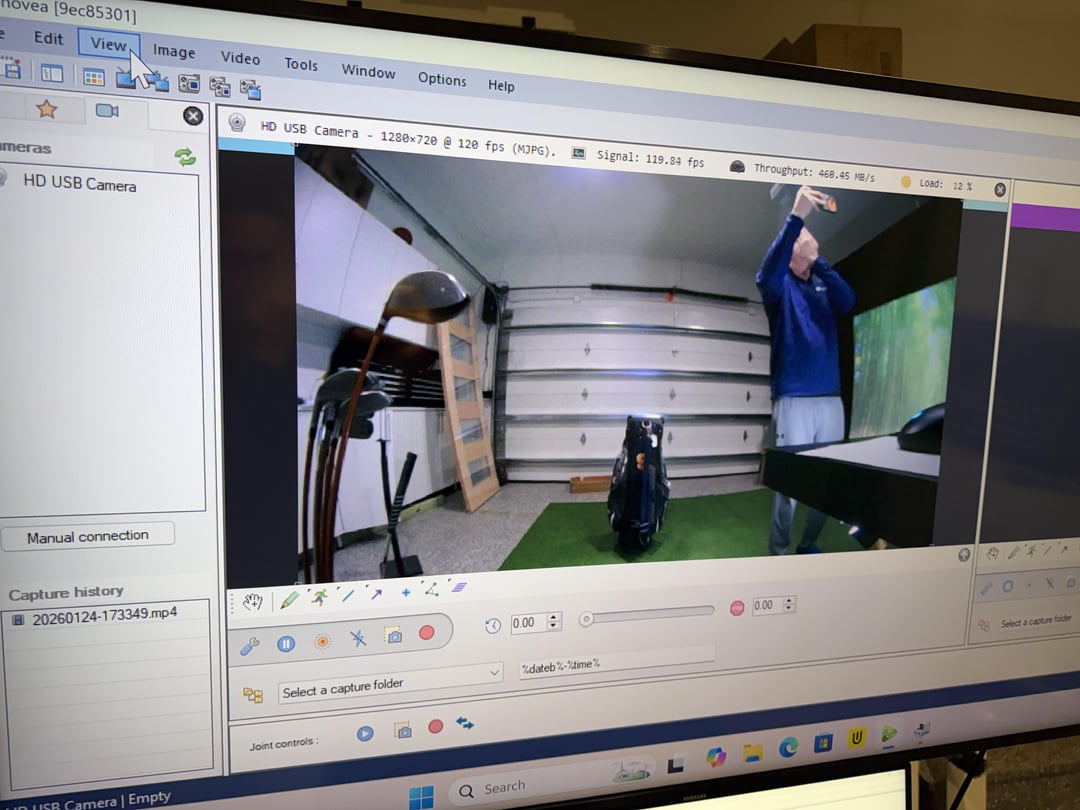
Task: Click the Manual connection button
Action: point(88,537)
